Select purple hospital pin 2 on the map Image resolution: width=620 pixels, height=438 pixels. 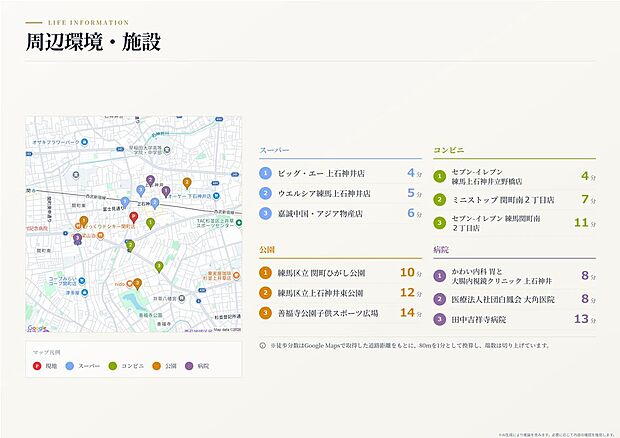pyautogui.click(x=150, y=181)
